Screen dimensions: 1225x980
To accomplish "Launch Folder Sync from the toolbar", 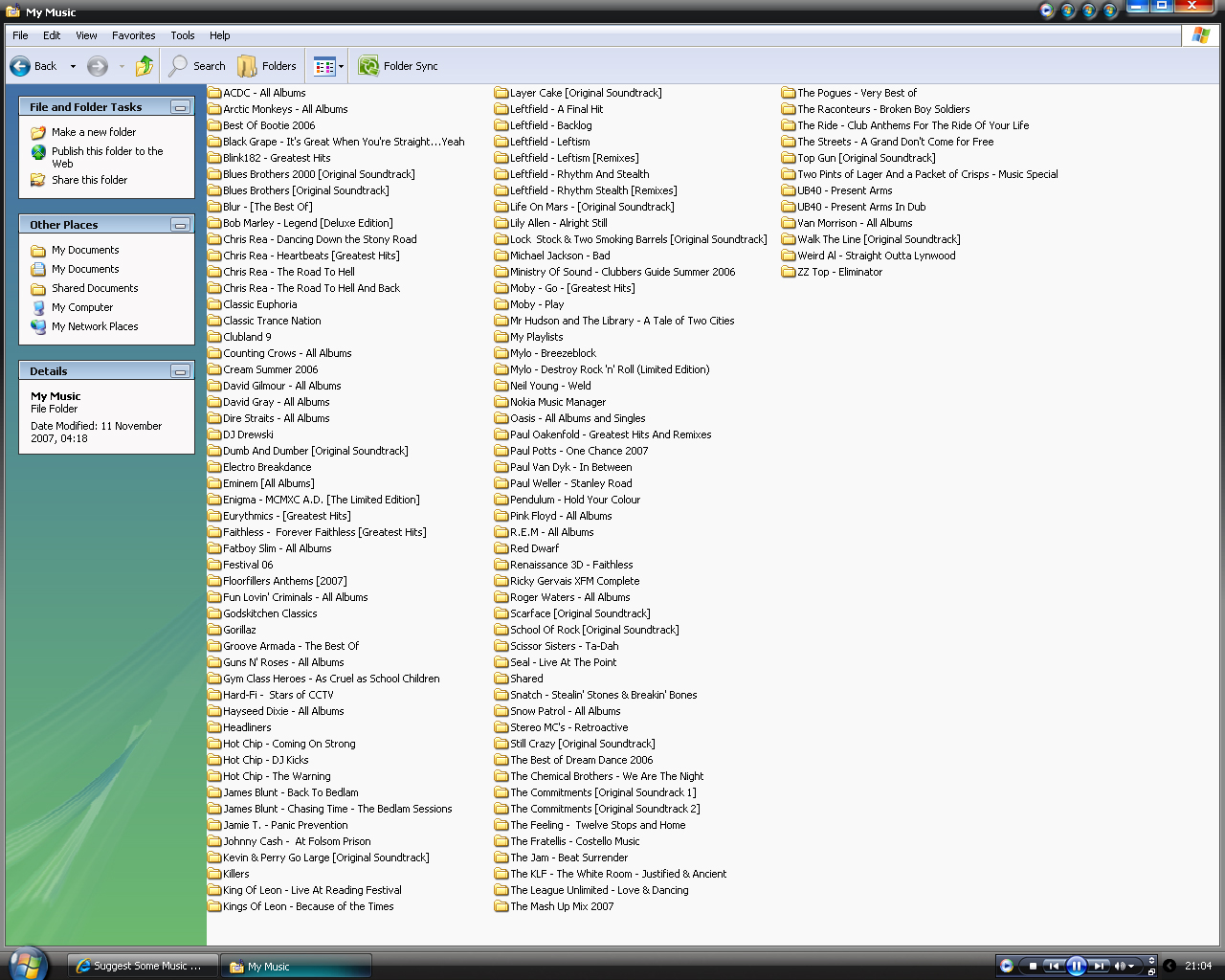I will [398, 66].
